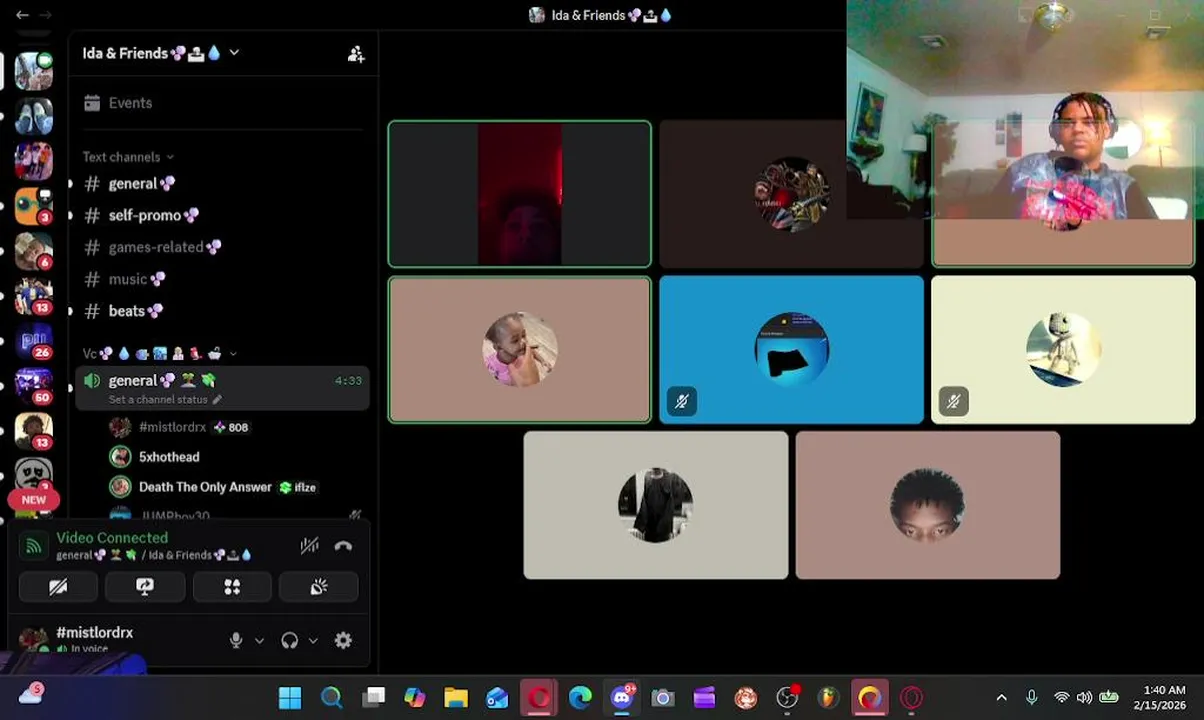Open Task View on taskbar

click(373, 697)
